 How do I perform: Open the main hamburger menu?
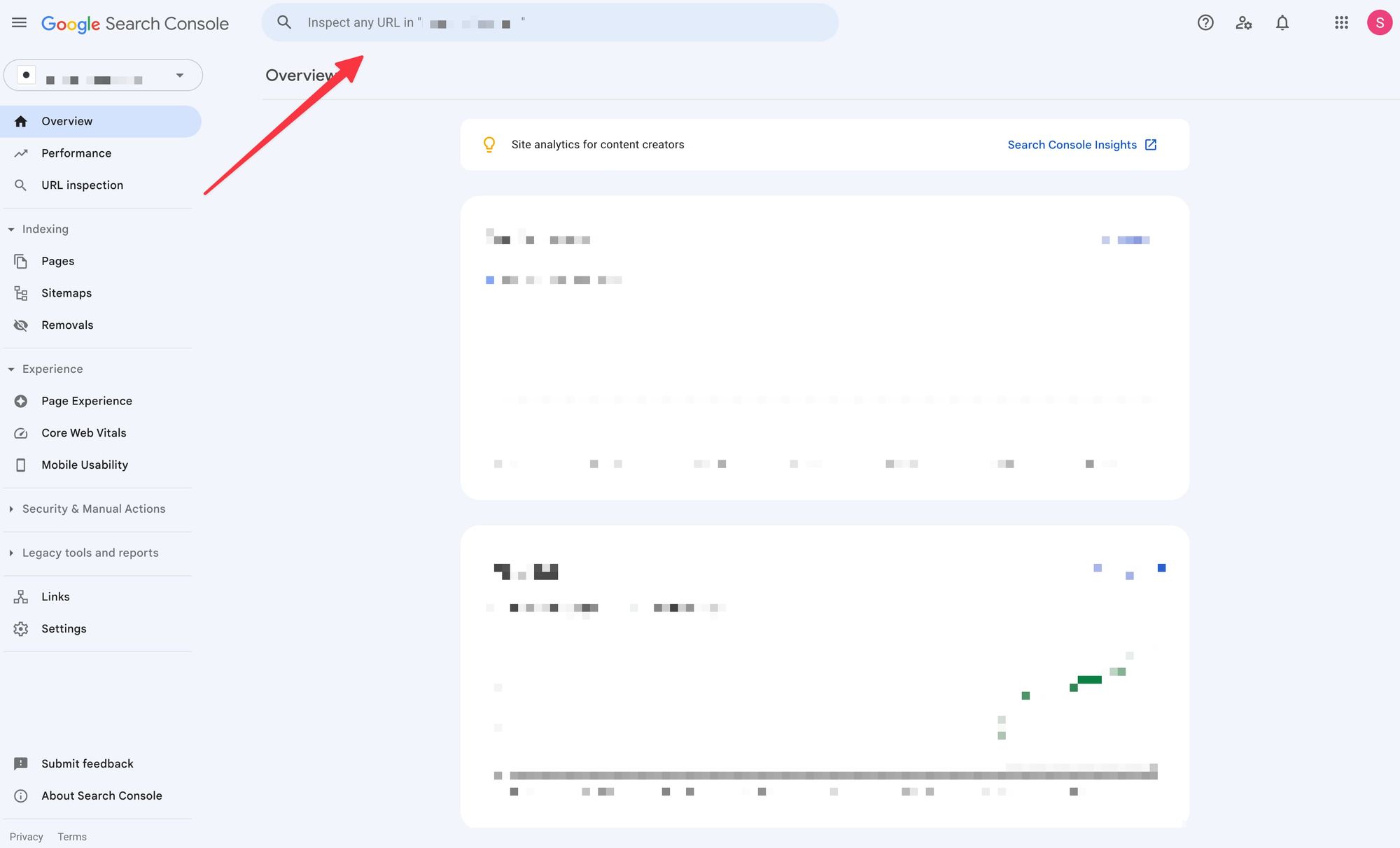click(x=19, y=23)
